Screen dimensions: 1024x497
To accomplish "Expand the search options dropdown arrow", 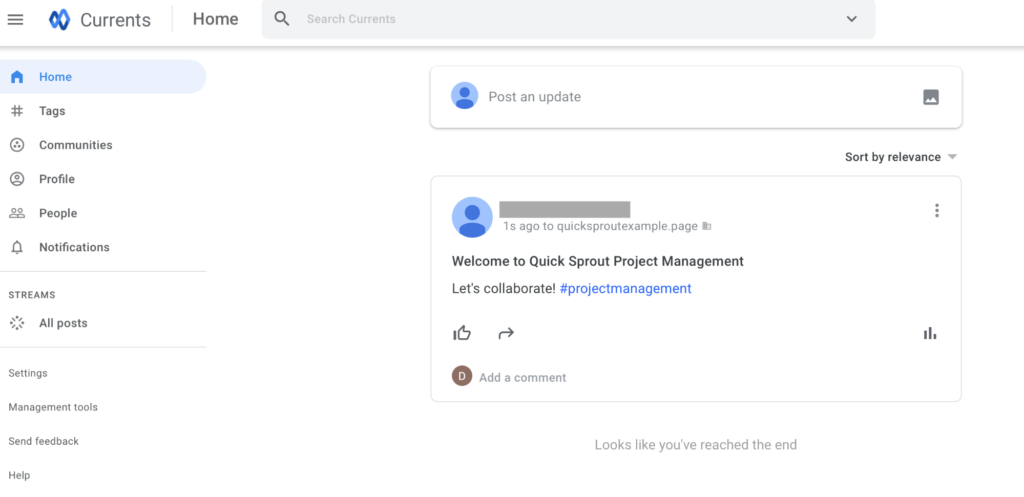I will 852,19.
